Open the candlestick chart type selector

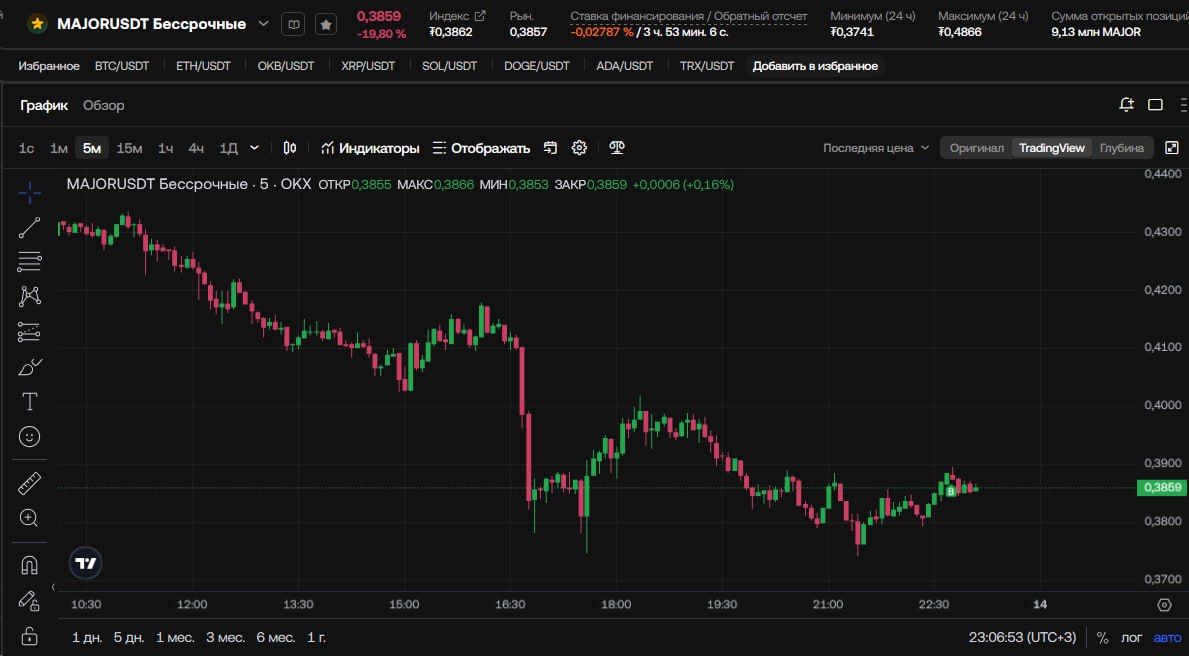point(290,148)
